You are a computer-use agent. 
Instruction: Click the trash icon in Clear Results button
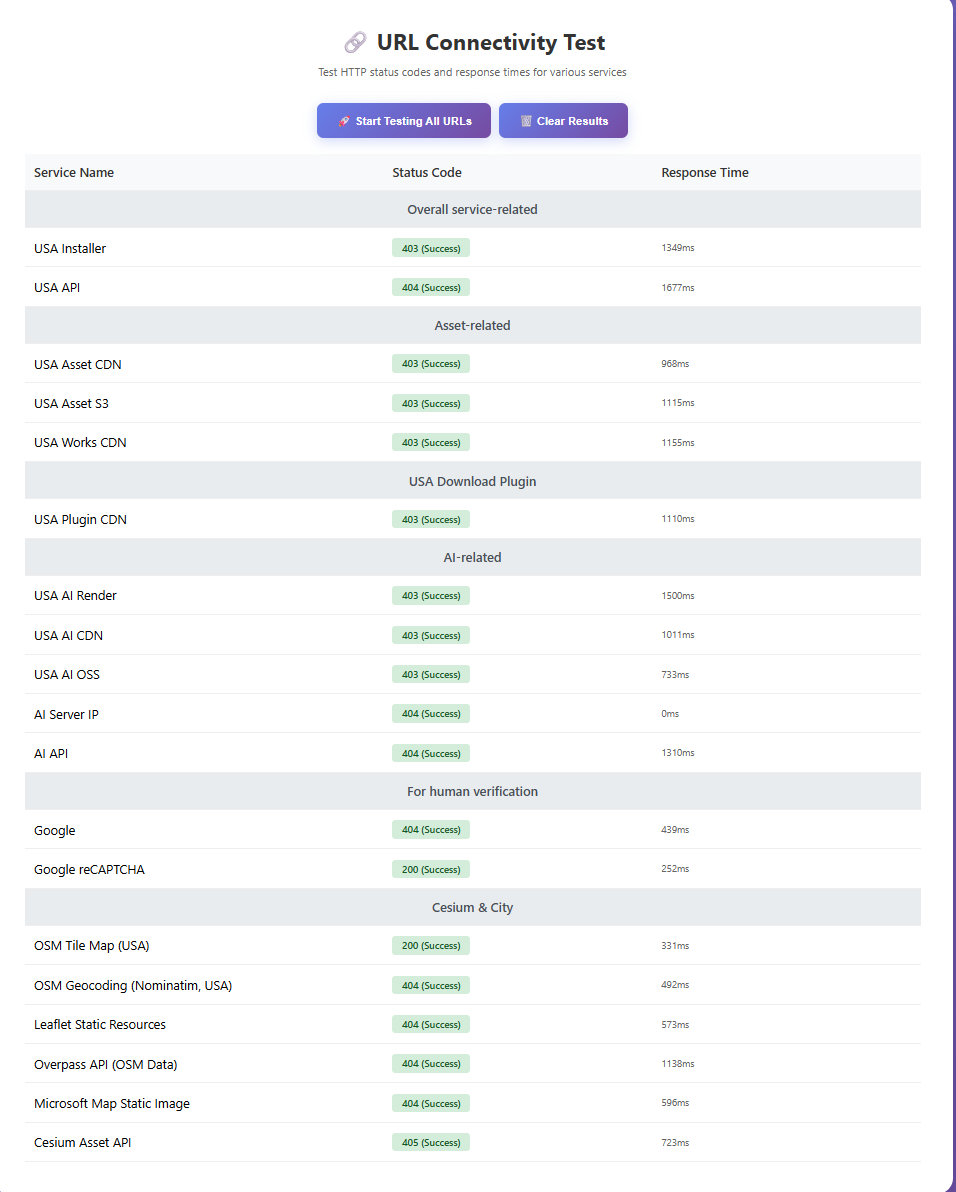pyautogui.click(x=526, y=121)
